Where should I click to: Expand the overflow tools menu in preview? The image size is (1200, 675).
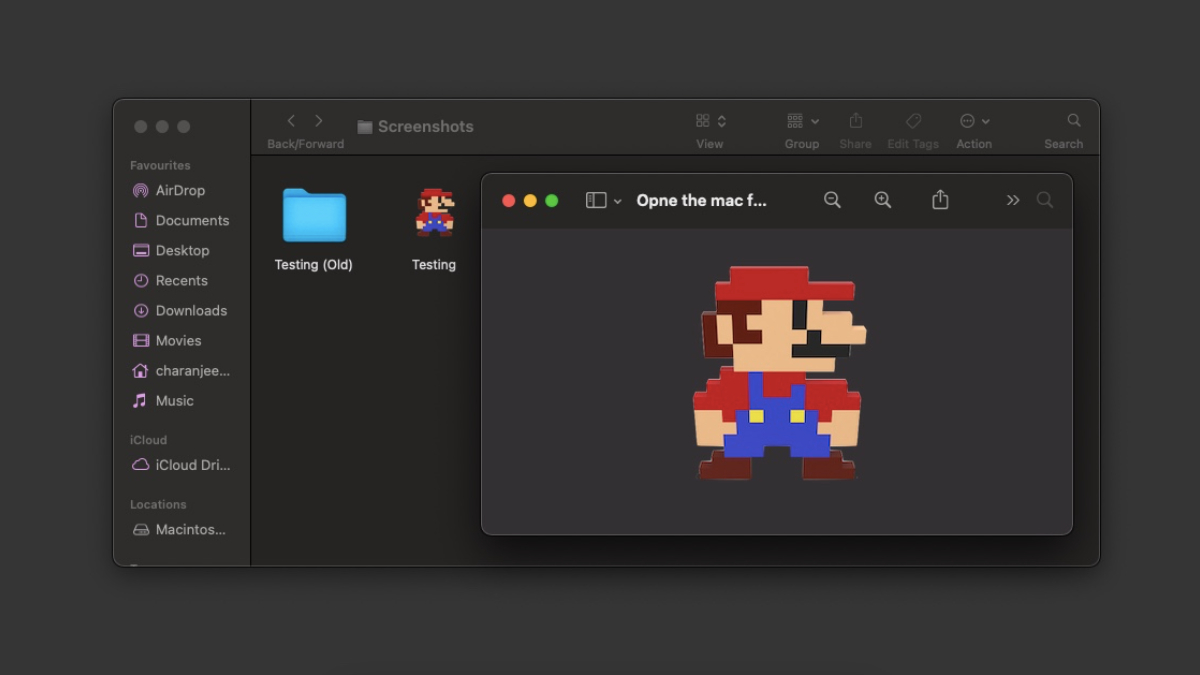pos(1012,200)
